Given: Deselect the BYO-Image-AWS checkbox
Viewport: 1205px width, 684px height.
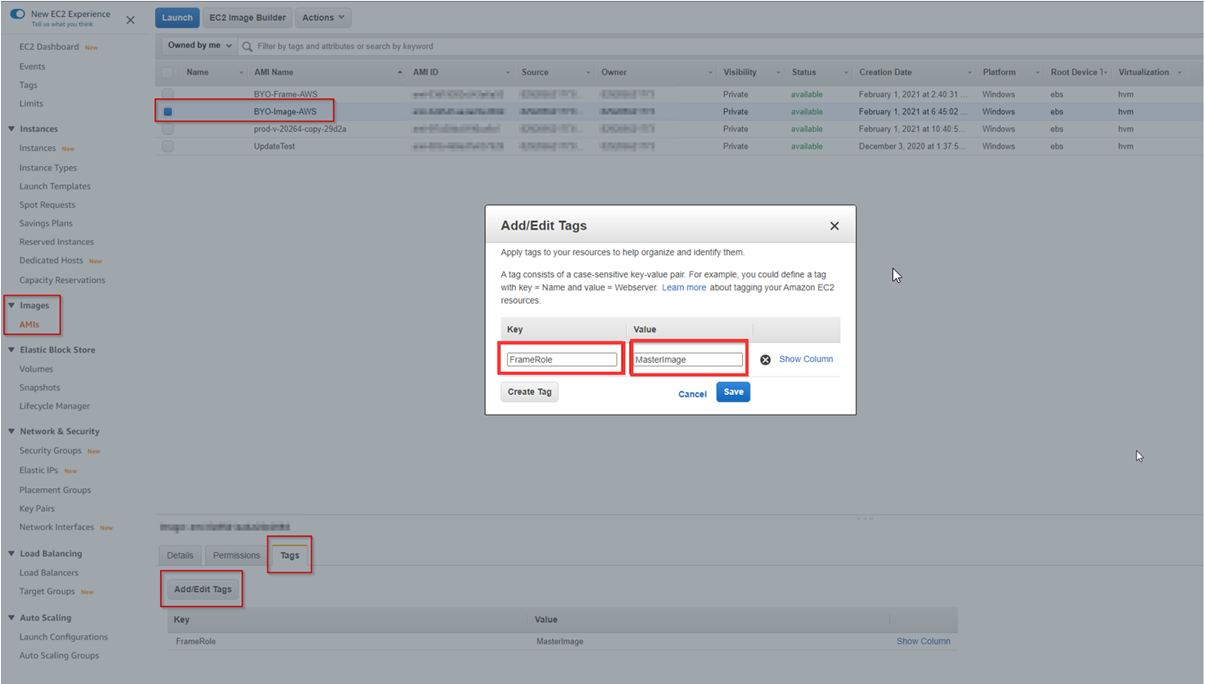Looking at the screenshot, I should (169, 111).
